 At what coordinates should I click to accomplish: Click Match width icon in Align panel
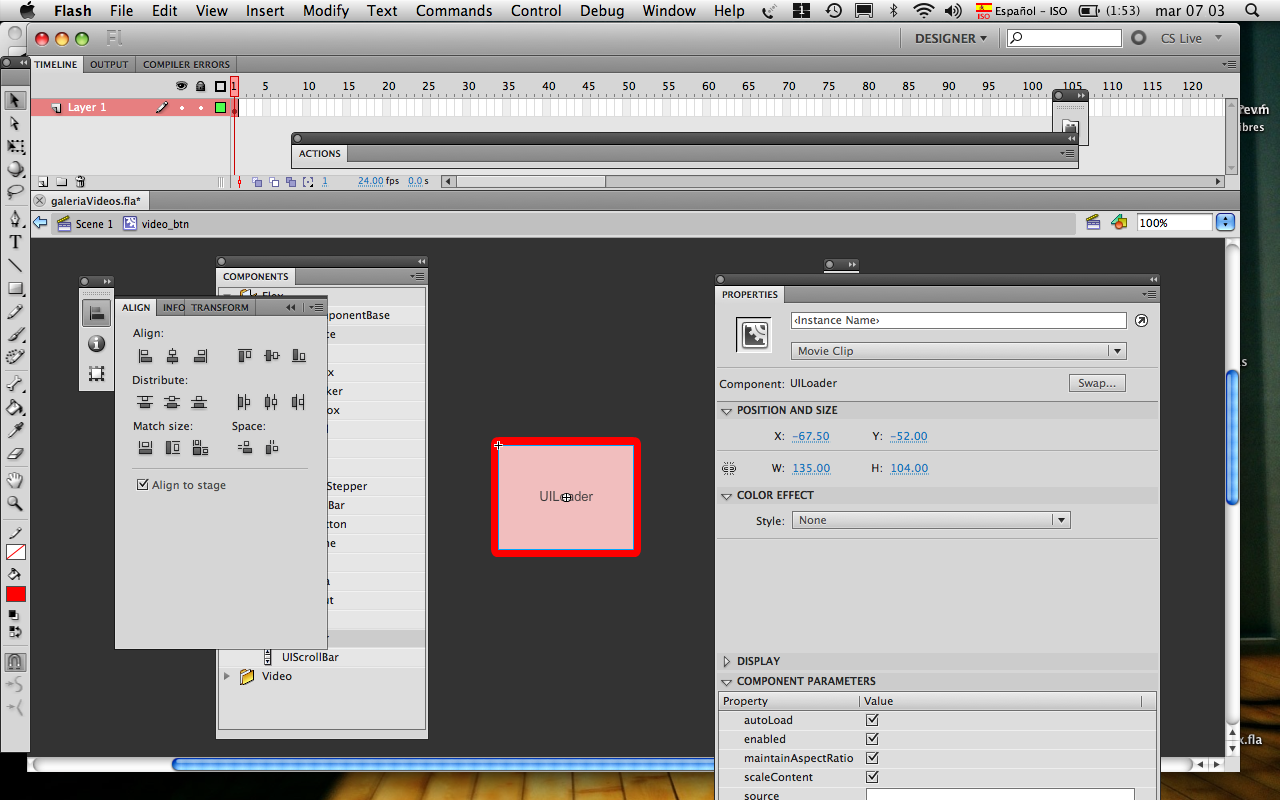[x=145, y=448]
